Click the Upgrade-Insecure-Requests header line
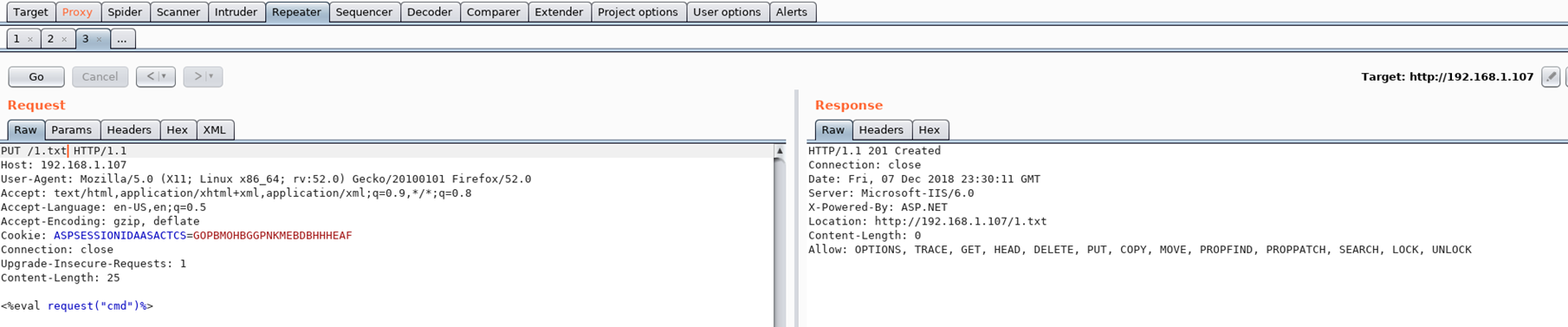 [x=94, y=264]
